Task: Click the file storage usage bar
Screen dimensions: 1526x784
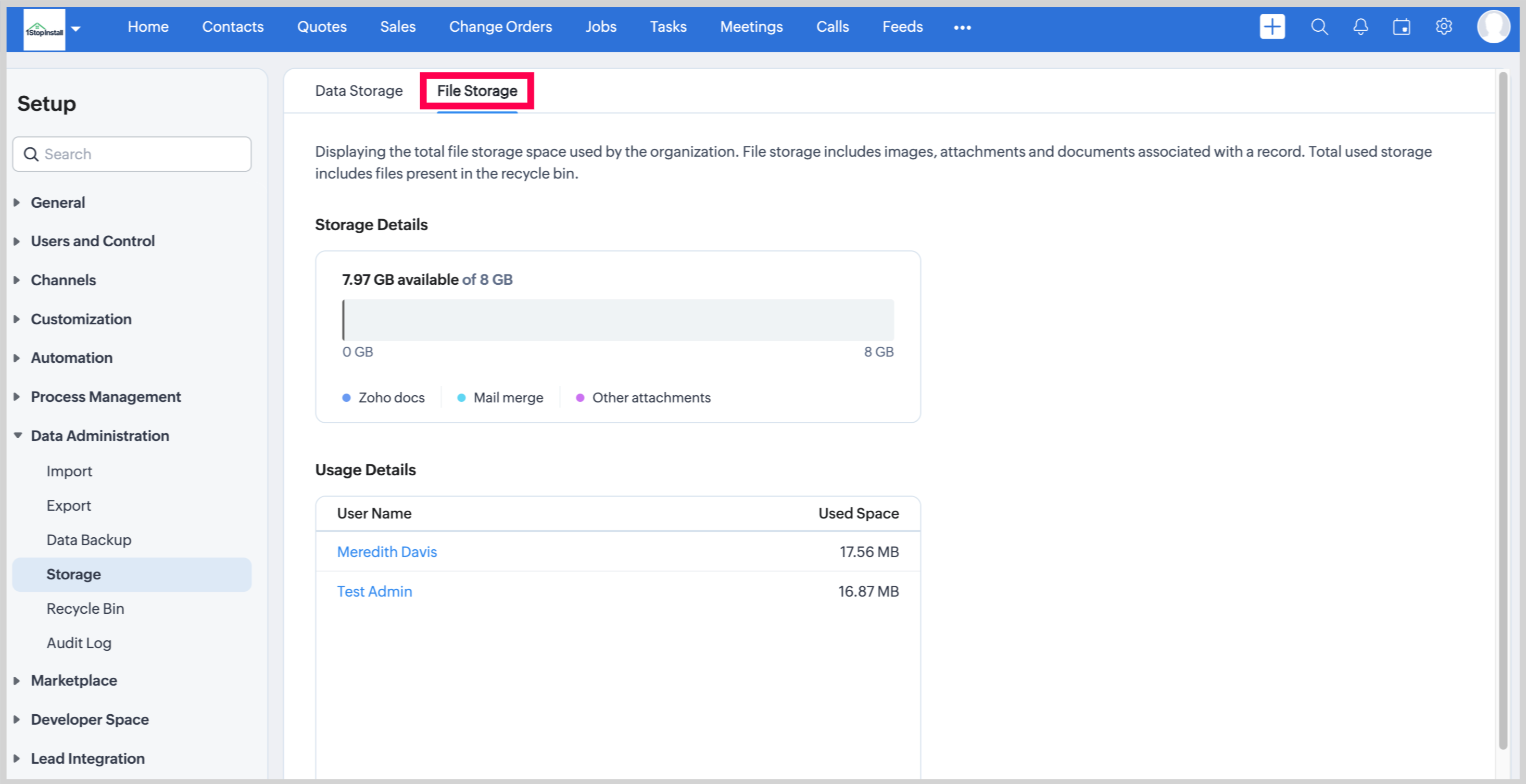Action: click(617, 320)
